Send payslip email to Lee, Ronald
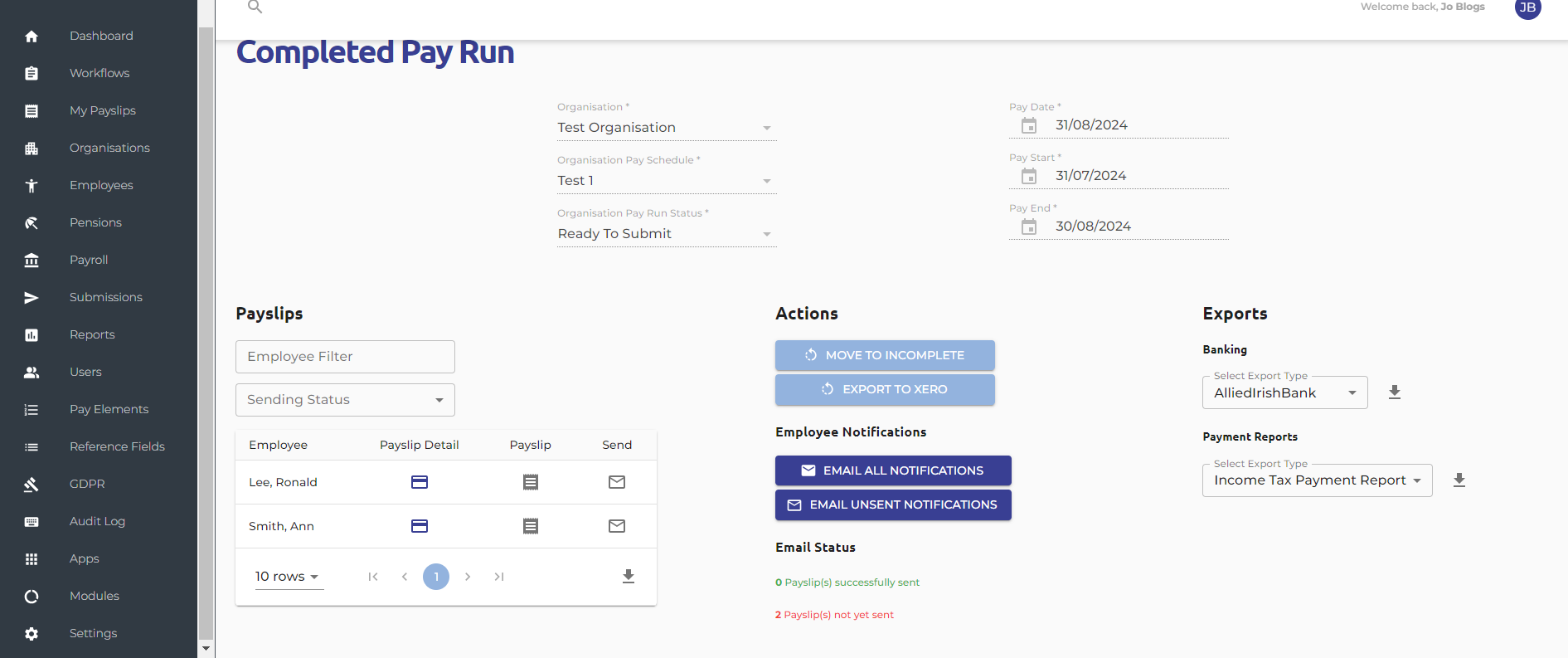 (617, 482)
